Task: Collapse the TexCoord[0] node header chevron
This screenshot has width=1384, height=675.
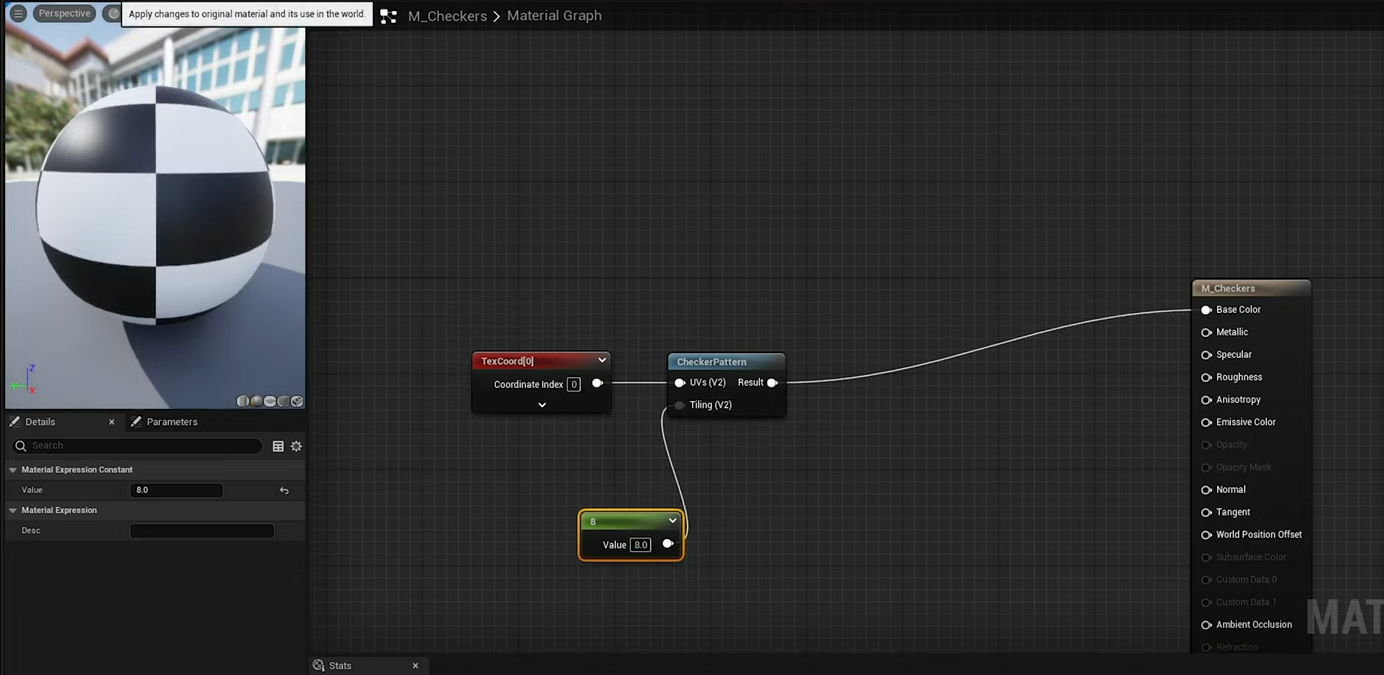Action: click(602, 360)
